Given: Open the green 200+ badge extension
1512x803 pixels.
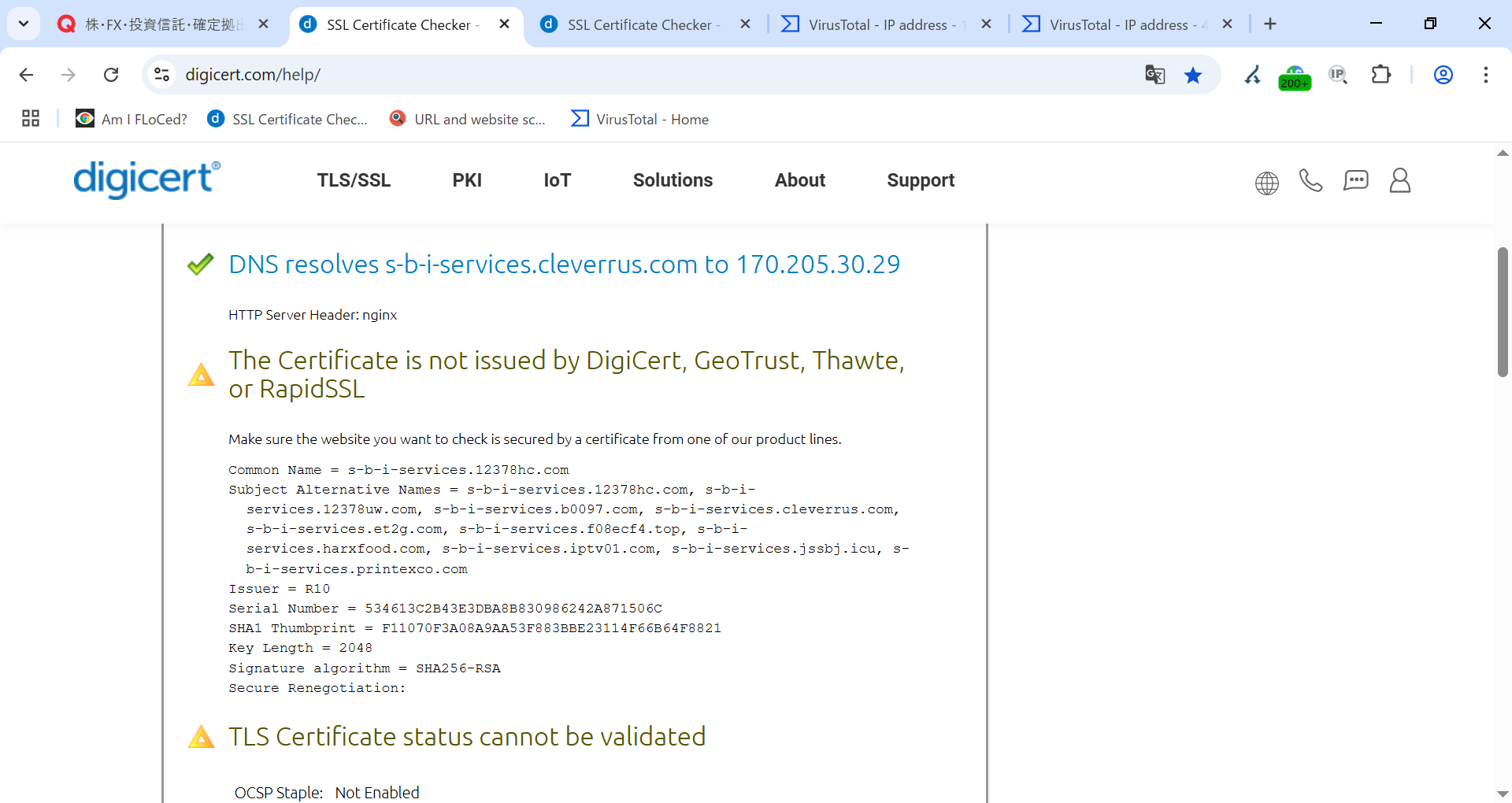Looking at the screenshot, I should pos(1295,77).
